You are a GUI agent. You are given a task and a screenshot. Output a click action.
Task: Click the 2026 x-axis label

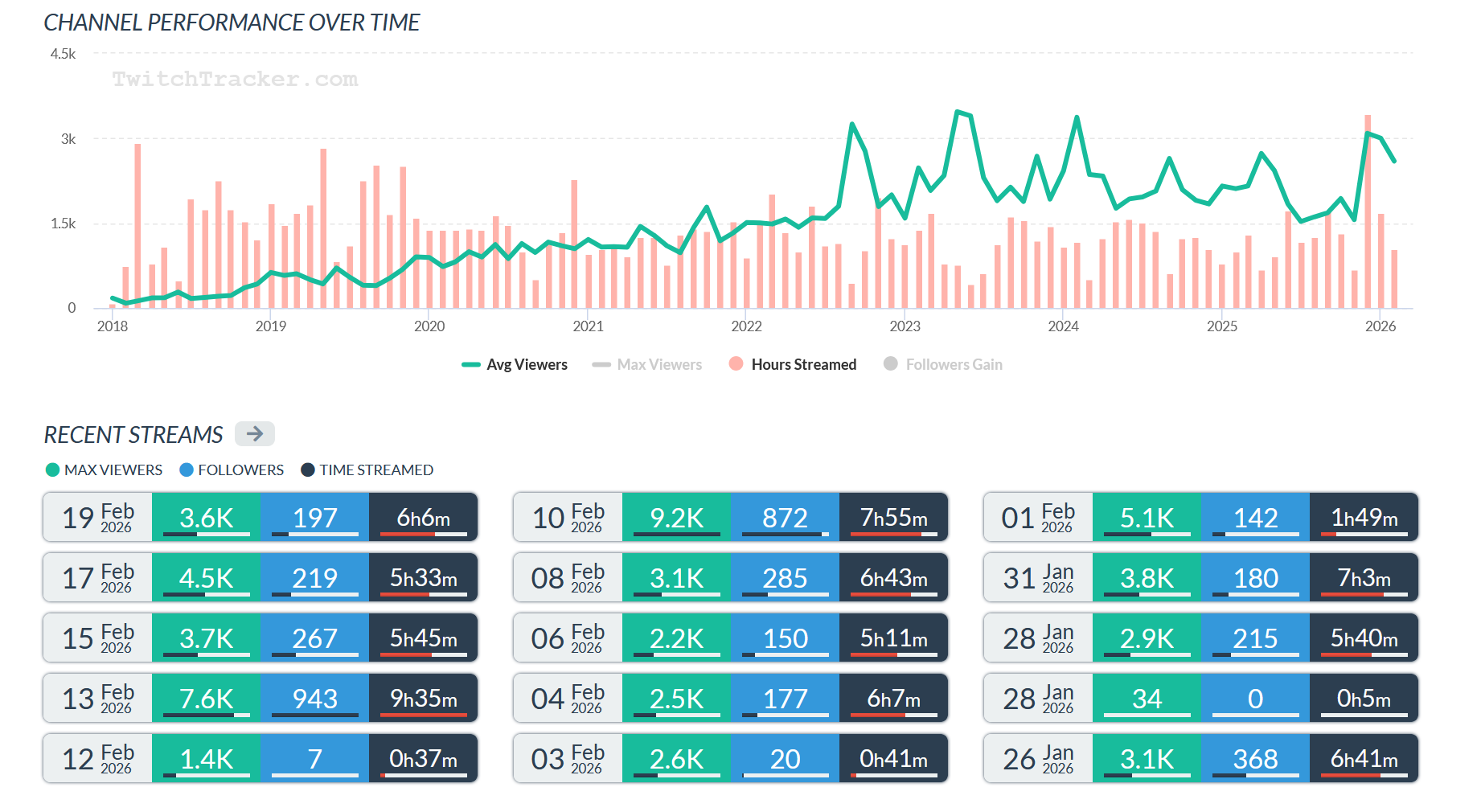pyautogui.click(x=1380, y=326)
